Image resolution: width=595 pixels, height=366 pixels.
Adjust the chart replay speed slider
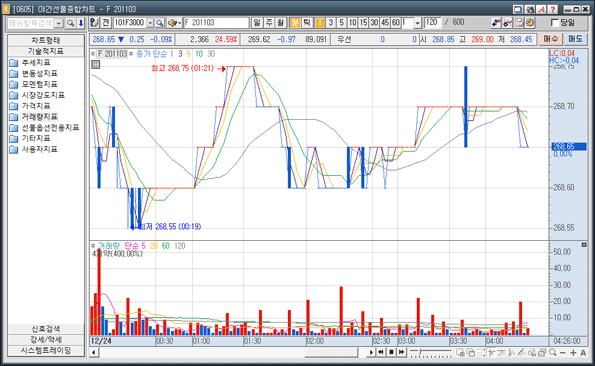point(431,353)
